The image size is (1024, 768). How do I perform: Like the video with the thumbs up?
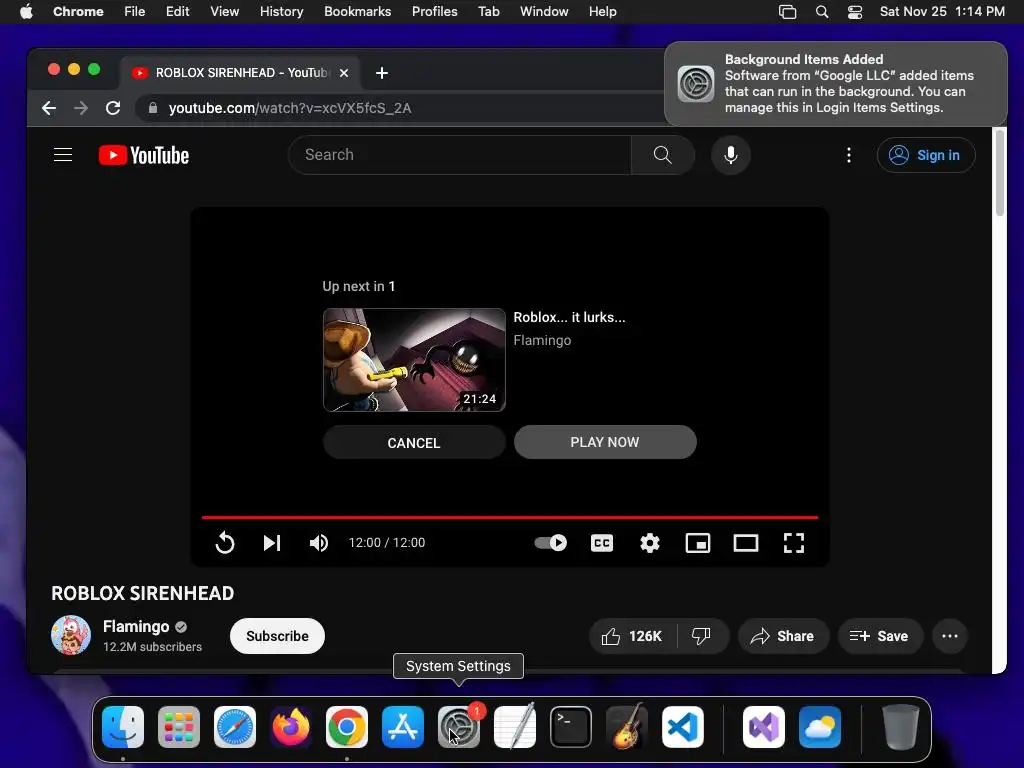coord(633,636)
